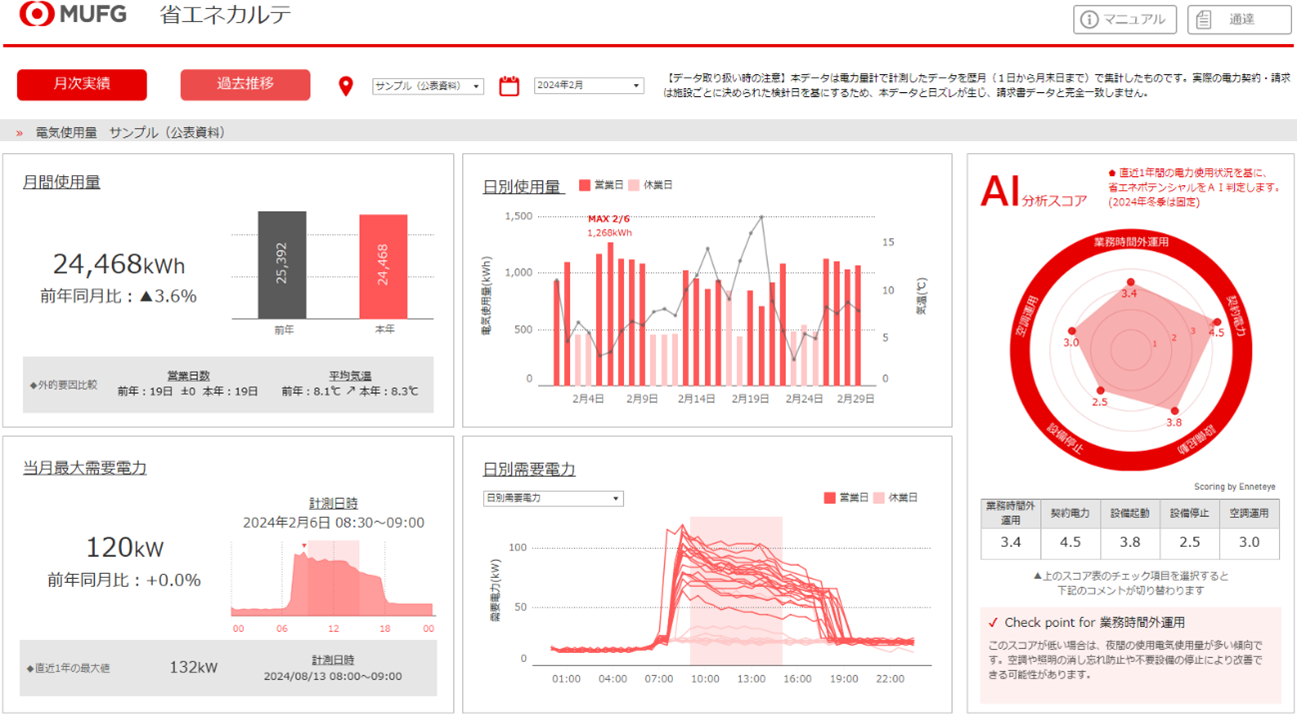1297x715 pixels.
Task: Click the 3.4 point on radar chart
Action: tap(1130, 283)
